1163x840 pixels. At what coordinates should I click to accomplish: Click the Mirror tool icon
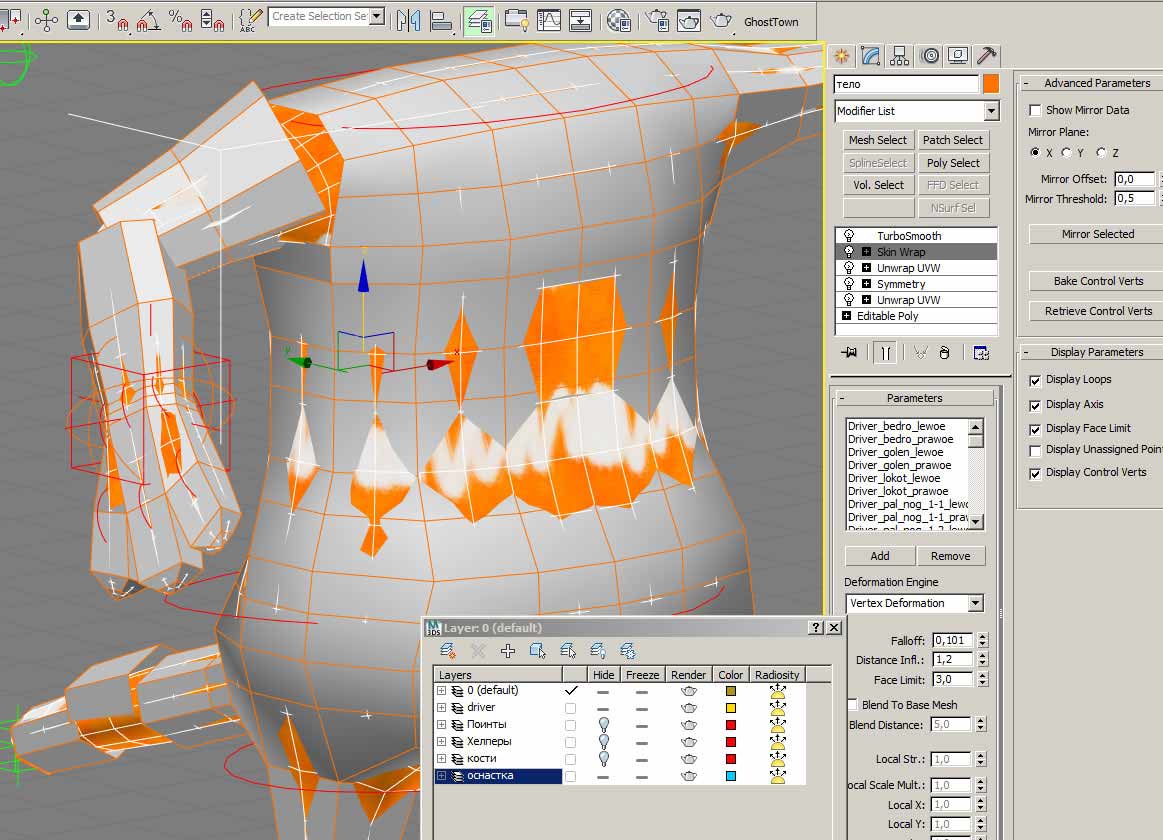tap(408, 19)
